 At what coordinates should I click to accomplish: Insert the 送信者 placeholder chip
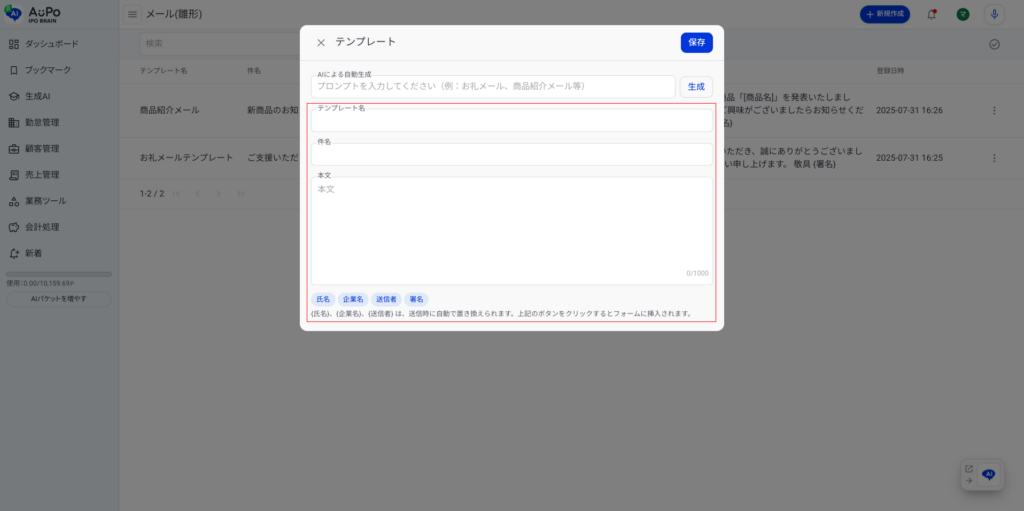tap(385, 299)
